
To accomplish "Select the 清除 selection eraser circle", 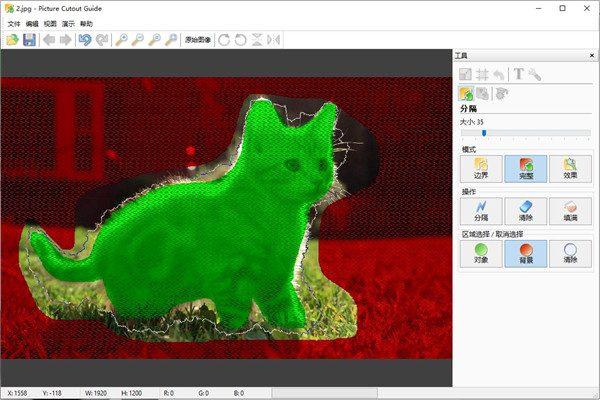I will (x=569, y=253).
